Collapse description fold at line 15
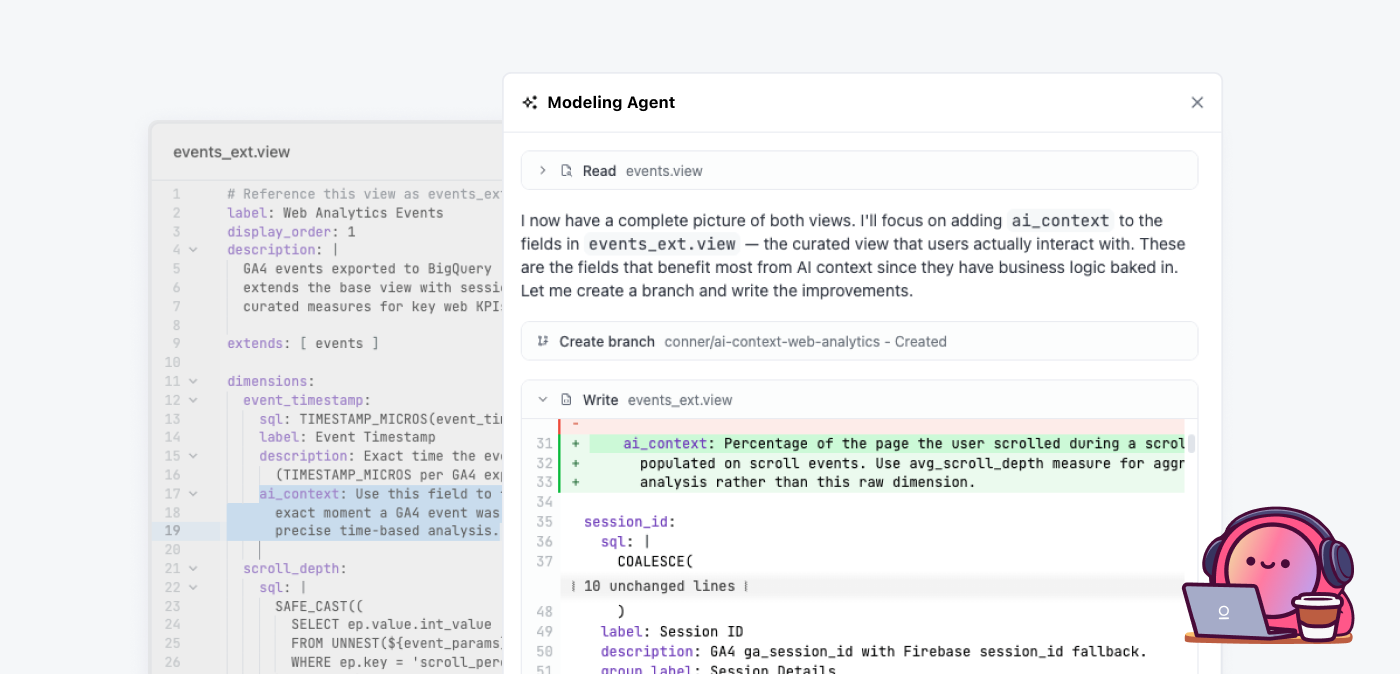 194,456
